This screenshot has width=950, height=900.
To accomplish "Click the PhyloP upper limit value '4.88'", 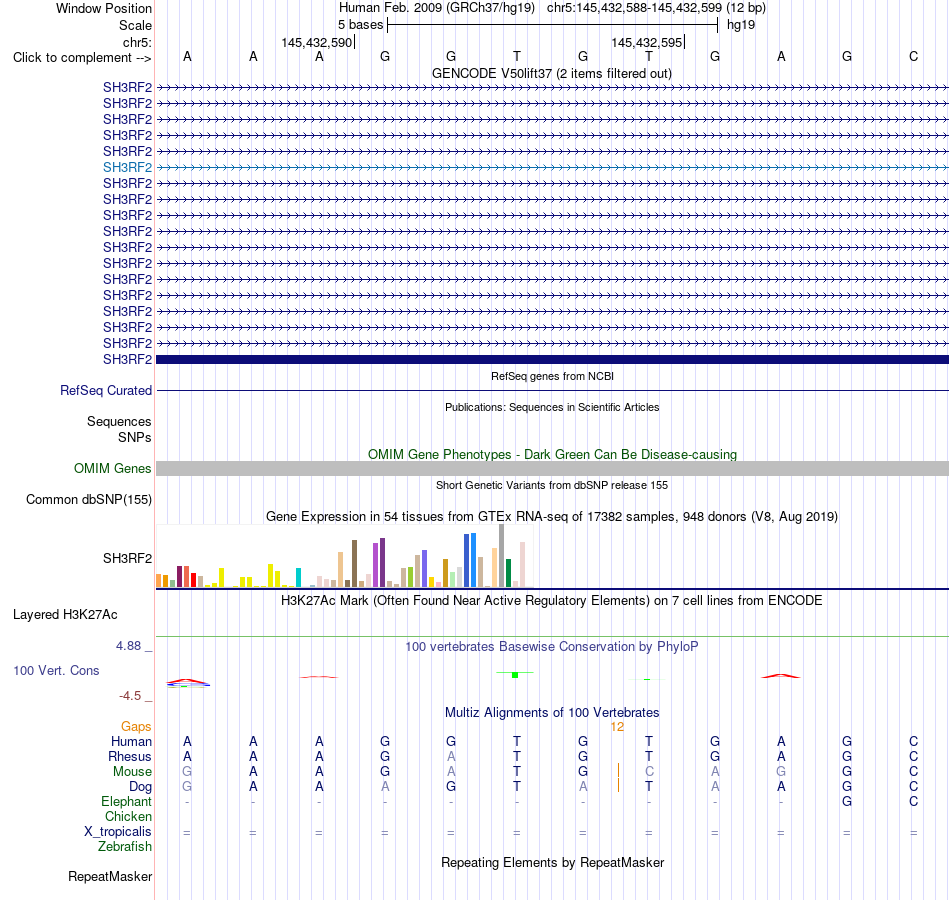I will tap(128, 646).
